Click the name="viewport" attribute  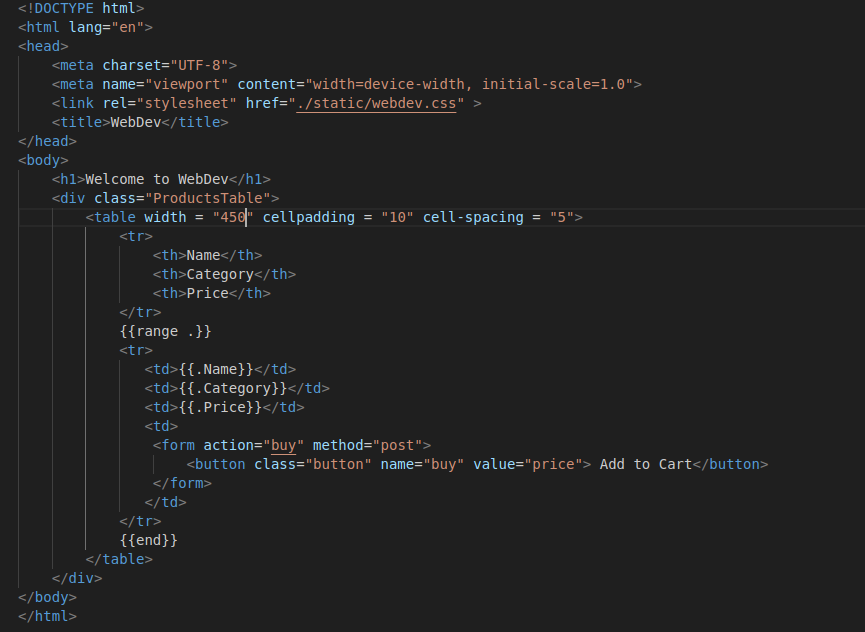(x=165, y=84)
